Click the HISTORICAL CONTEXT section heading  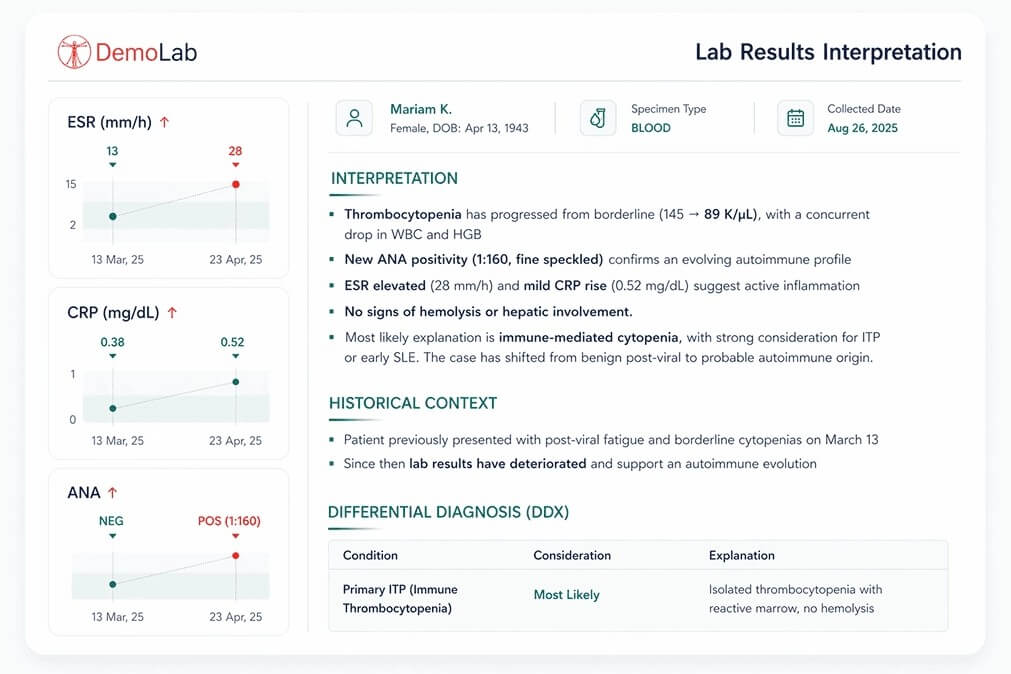coord(413,403)
